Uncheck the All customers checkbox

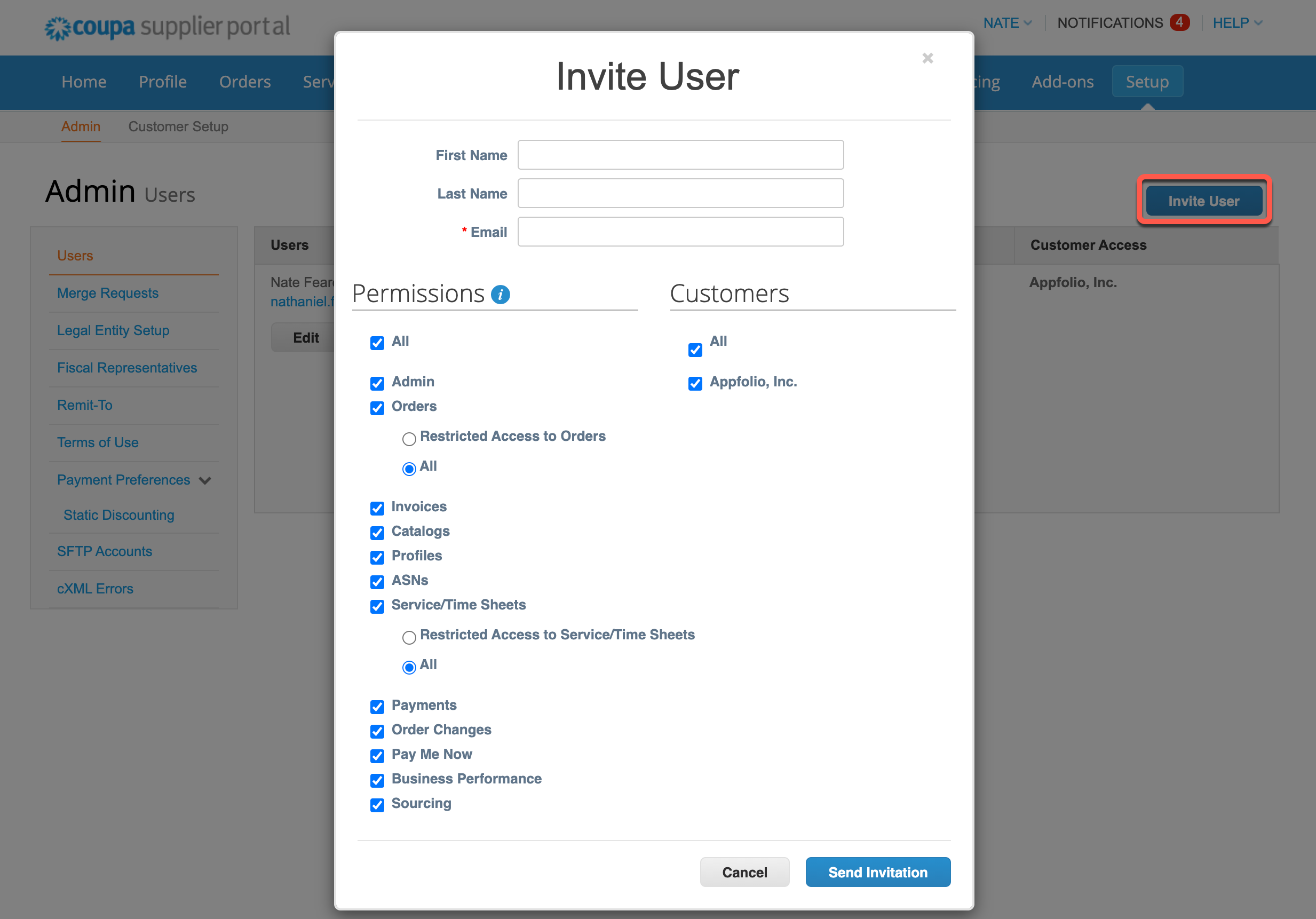point(695,350)
